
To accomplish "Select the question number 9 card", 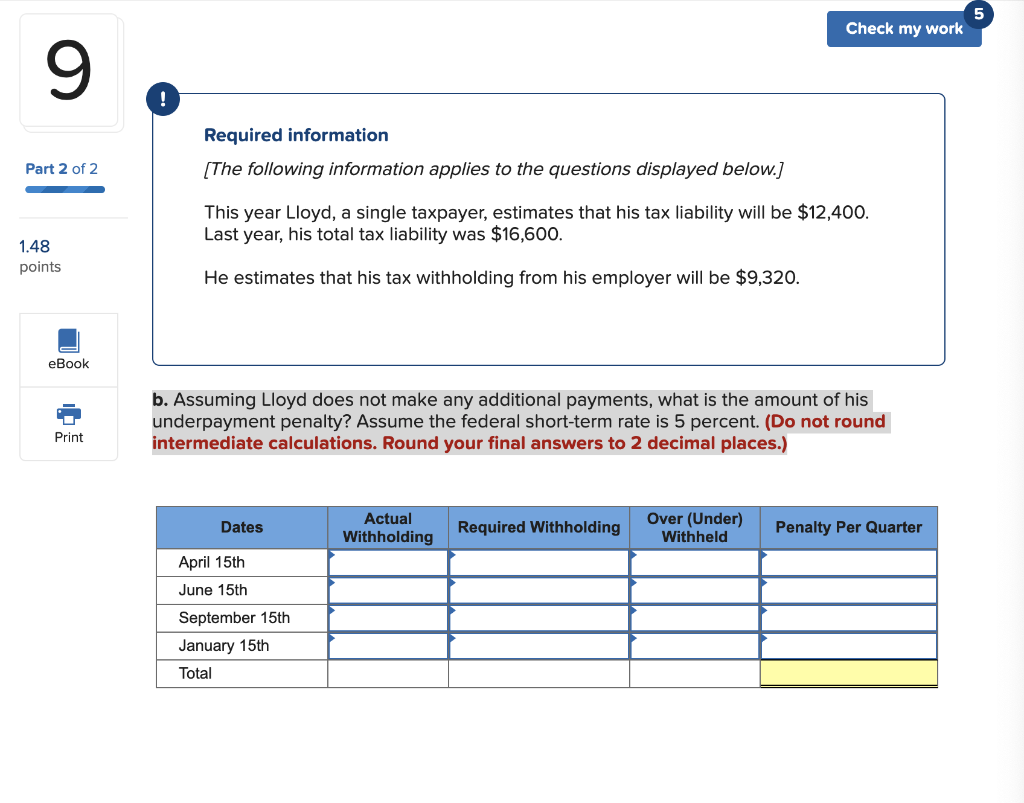I will [x=71, y=71].
